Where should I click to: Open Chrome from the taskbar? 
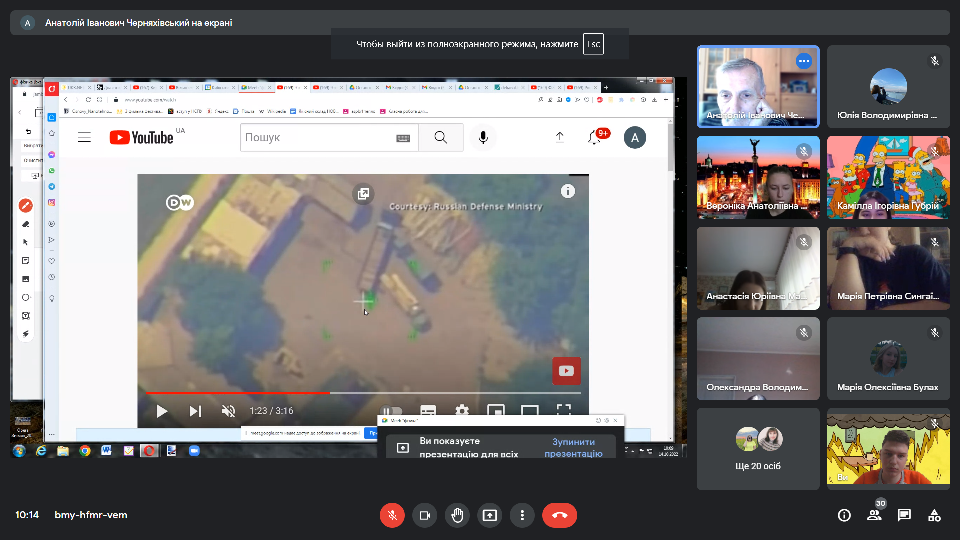pyautogui.click(x=84, y=451)
